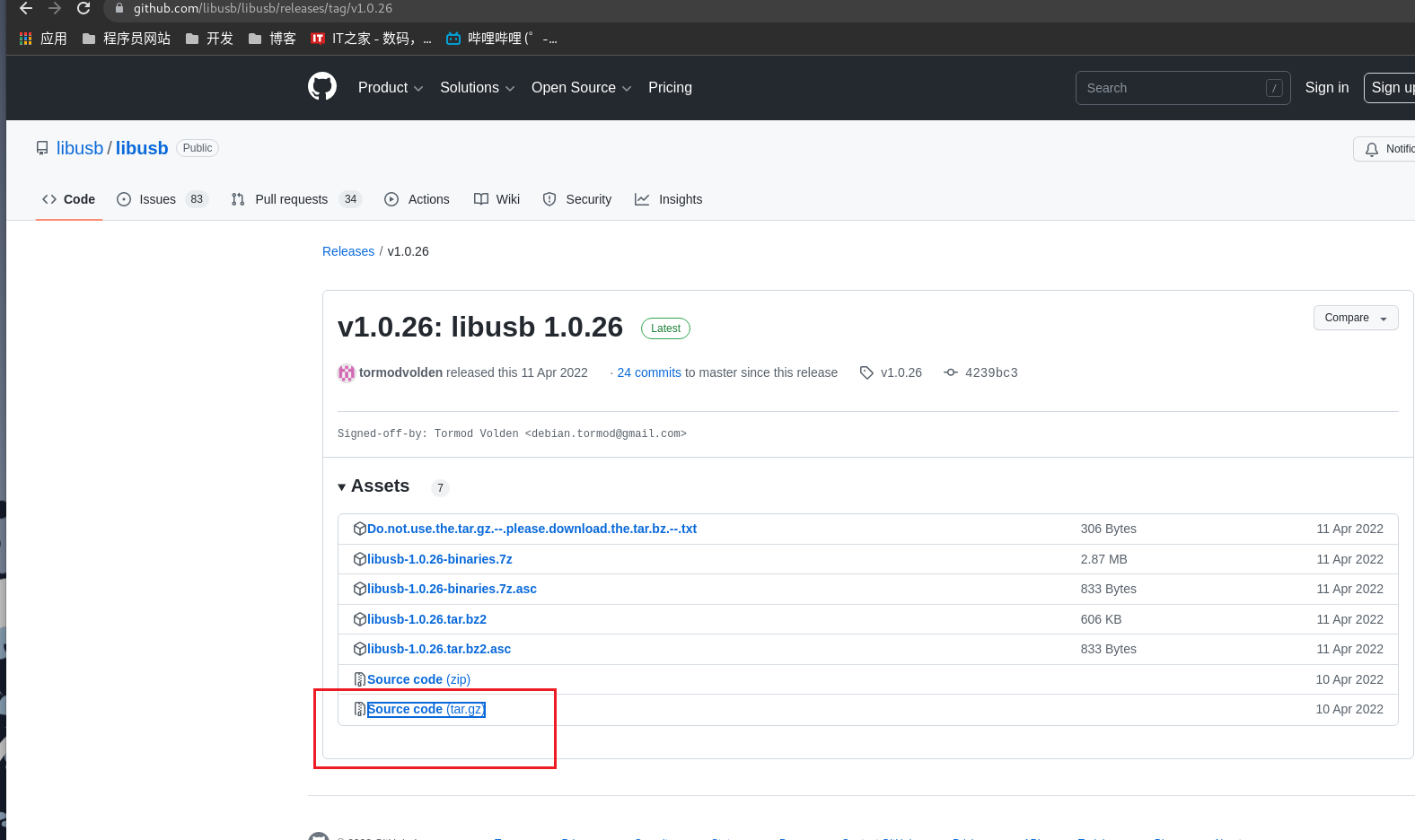Click package icon for libusb-1.0.26.tar.bz2
Screen dimensions: 1415x840
click(360, 619)
